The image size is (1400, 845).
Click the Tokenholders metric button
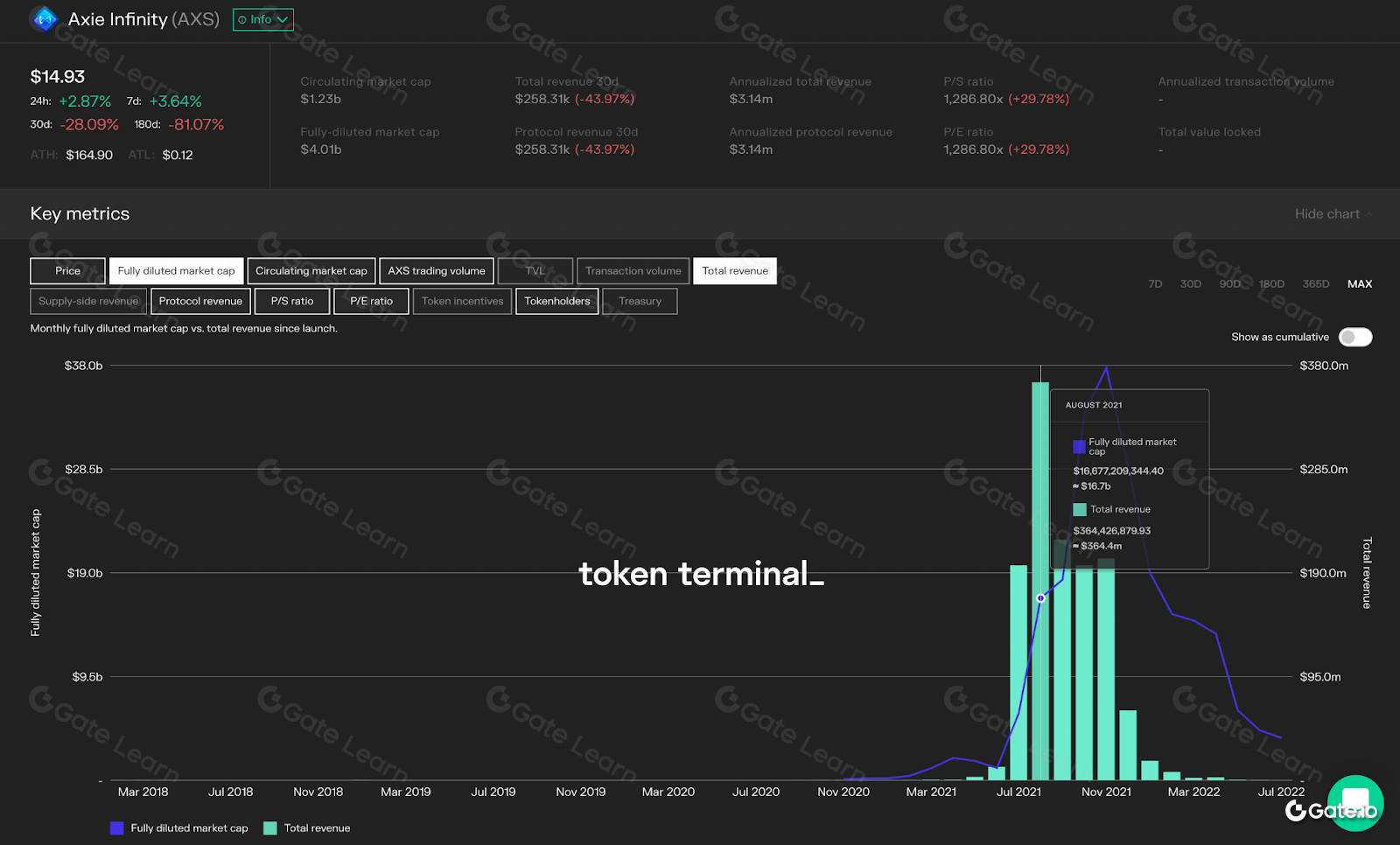tap(556, 301)
